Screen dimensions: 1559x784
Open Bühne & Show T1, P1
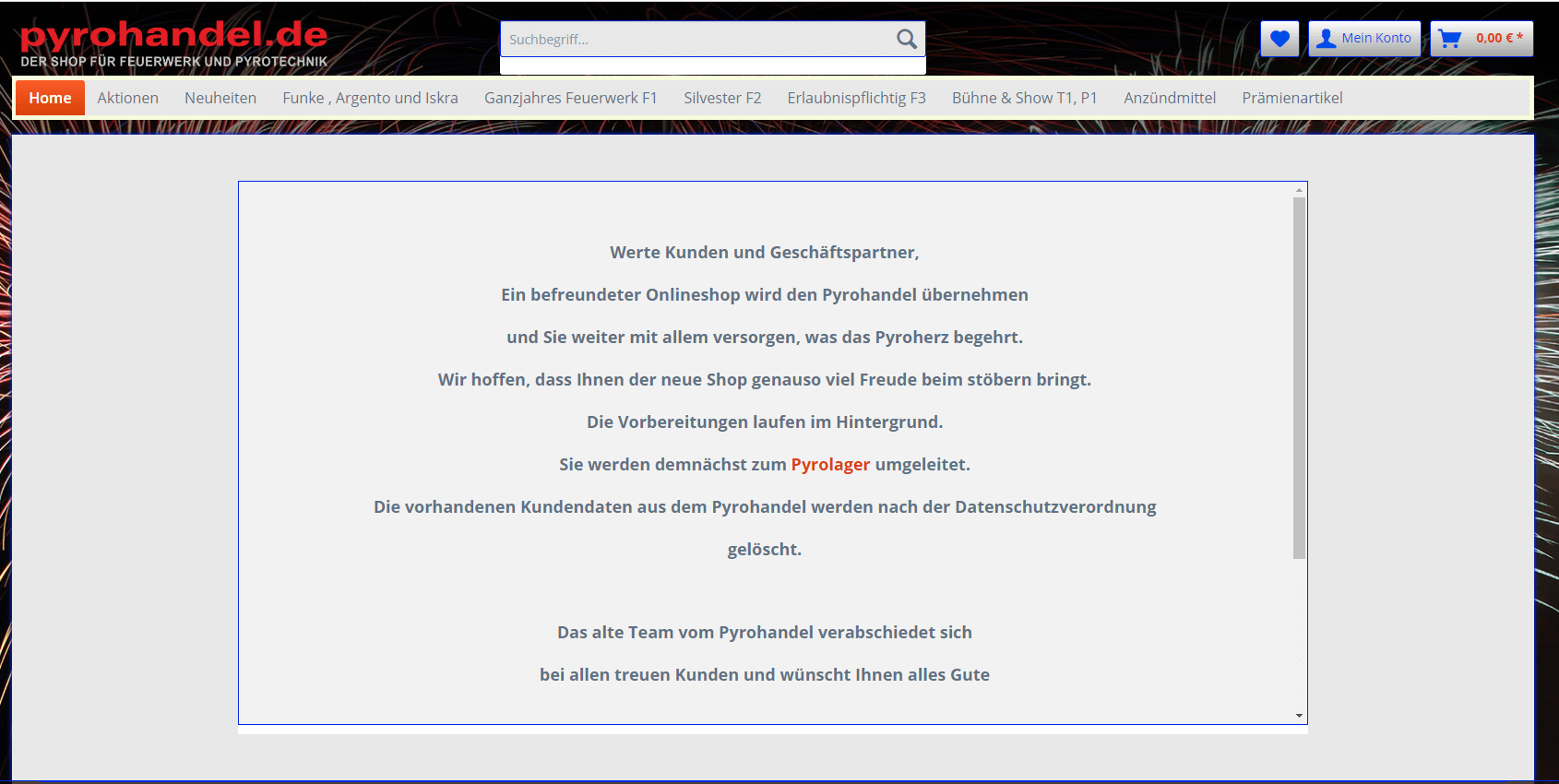click(1025, 98)
